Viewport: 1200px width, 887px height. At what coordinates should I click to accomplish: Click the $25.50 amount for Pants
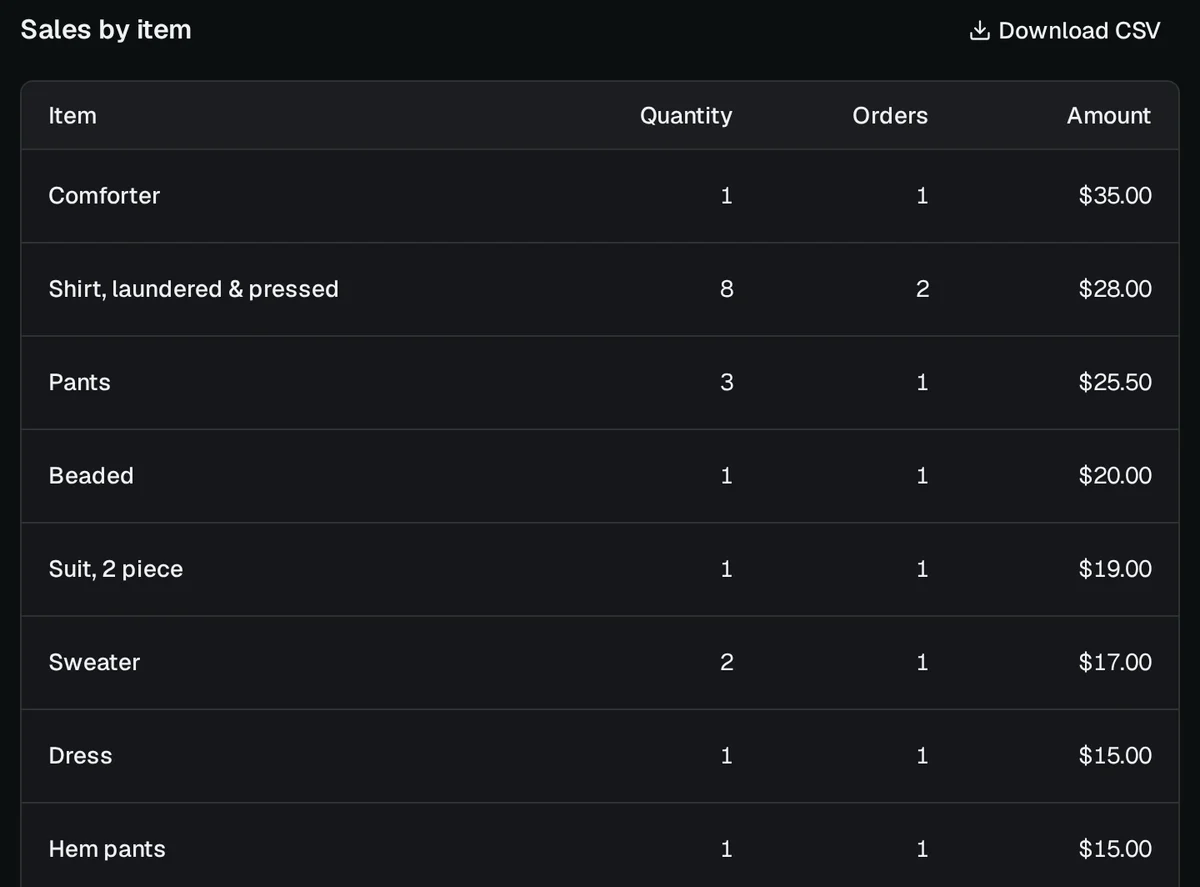click(x=1115, y=383)
